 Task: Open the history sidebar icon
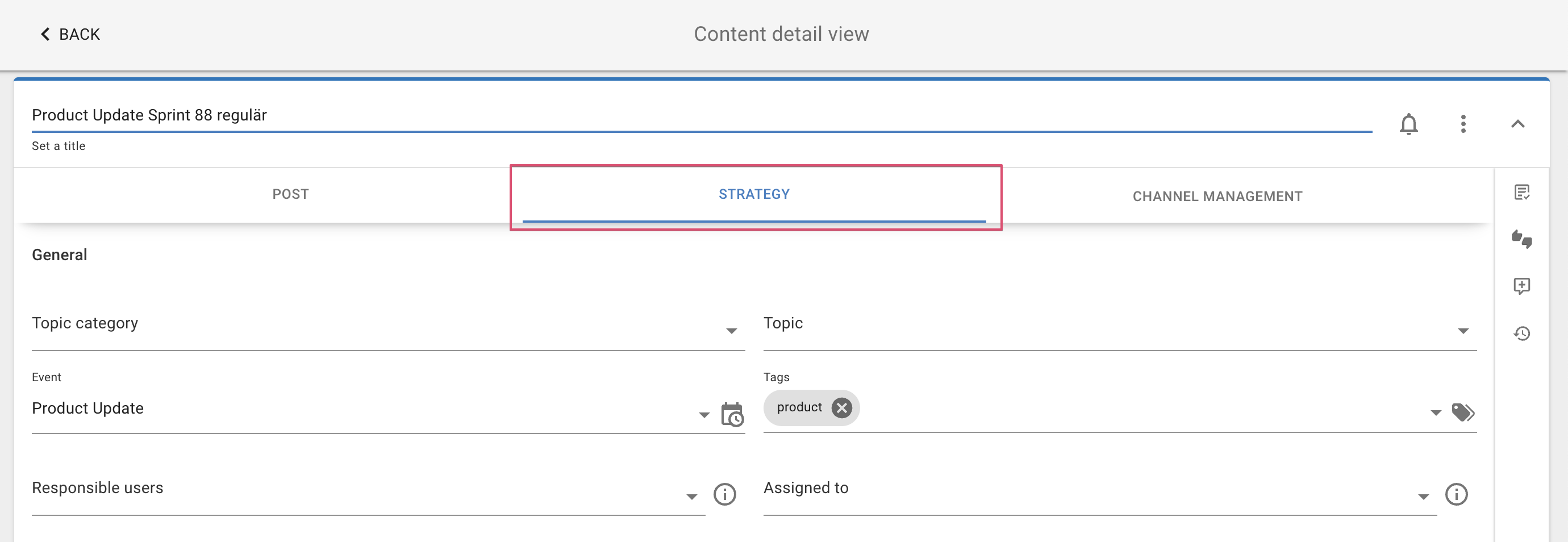tap(1522, 333)
